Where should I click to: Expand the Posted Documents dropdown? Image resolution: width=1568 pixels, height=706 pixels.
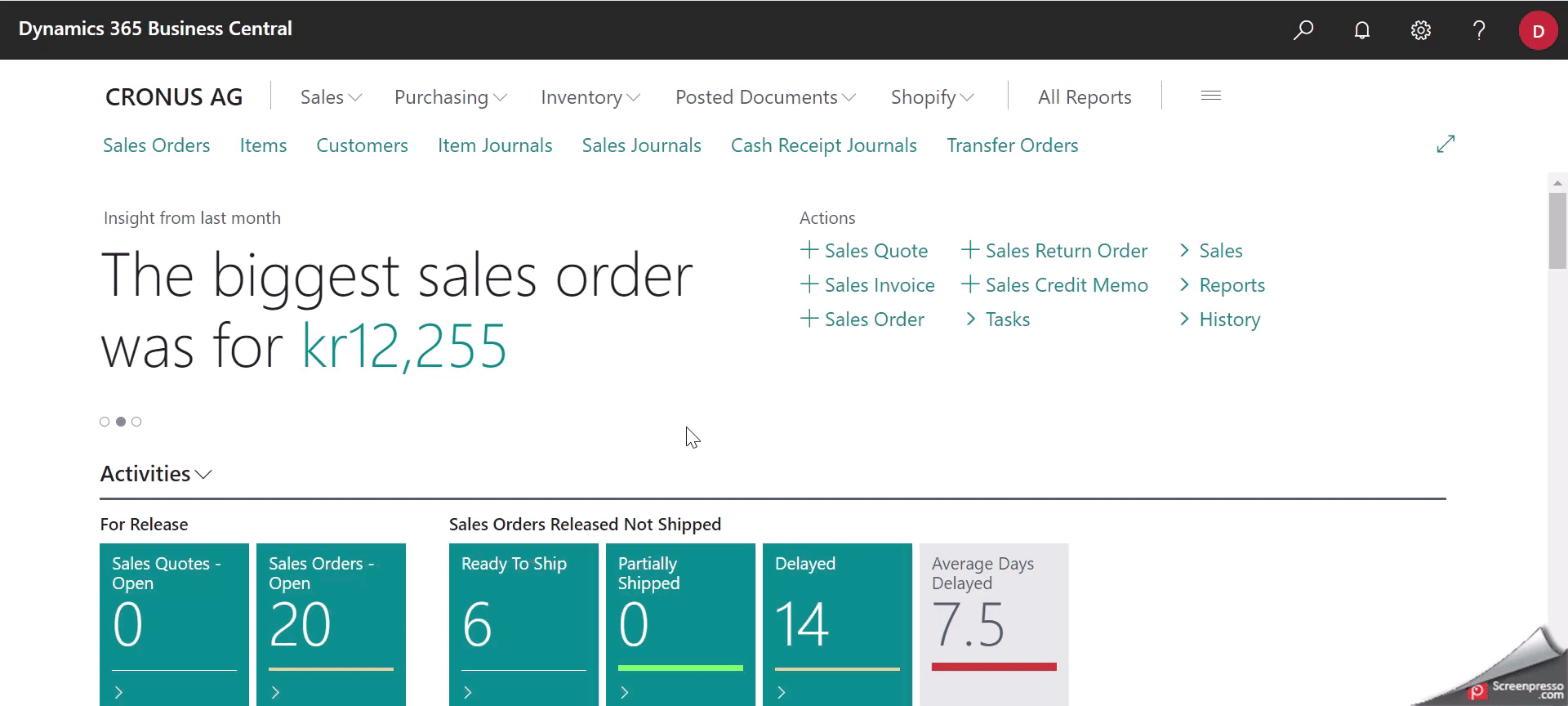(x=765, y=97)
